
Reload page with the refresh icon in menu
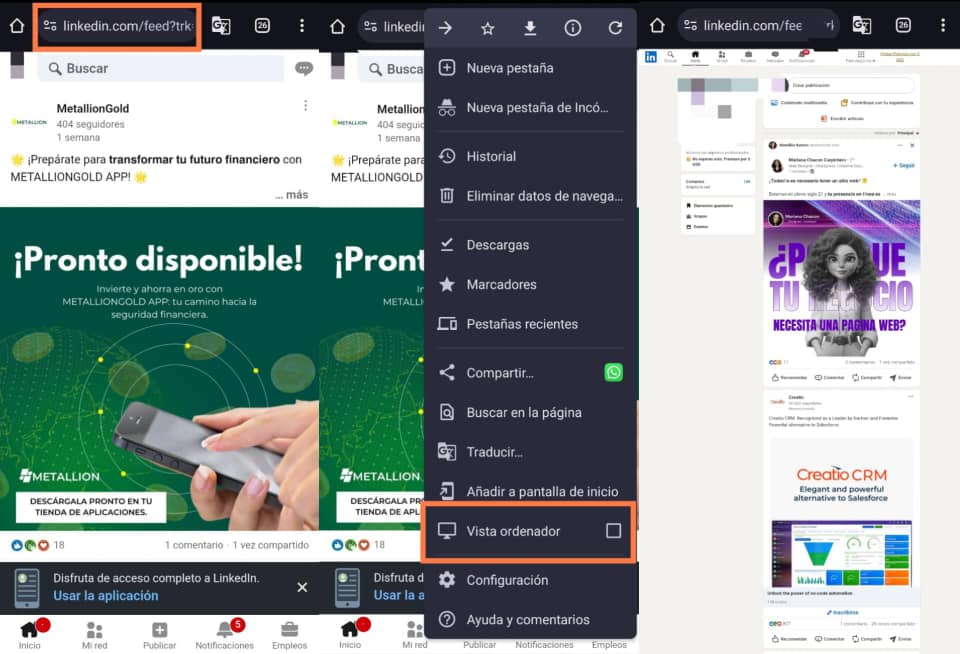pos(615,28)
